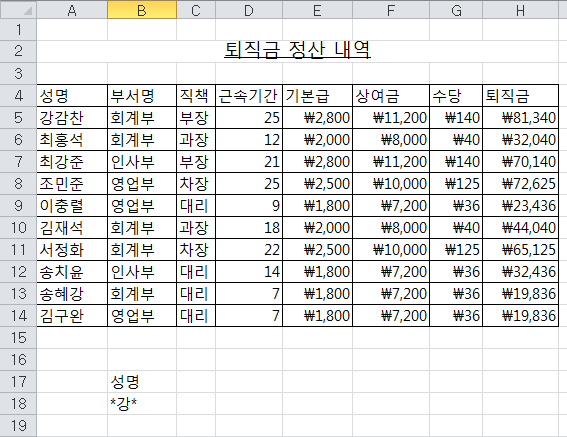Viewport: 567px width, 437px height.
Task: Select the name cell '송치윤'
Action: (72, 272)
